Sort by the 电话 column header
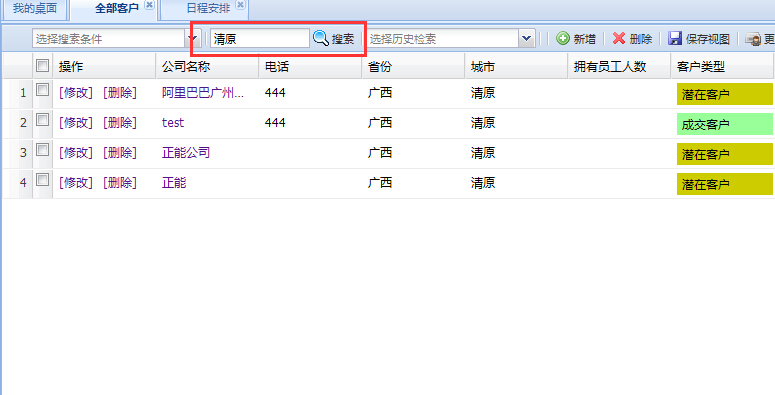Image resolution: width=775 pixels, height=395 pixels. (310, 66)
